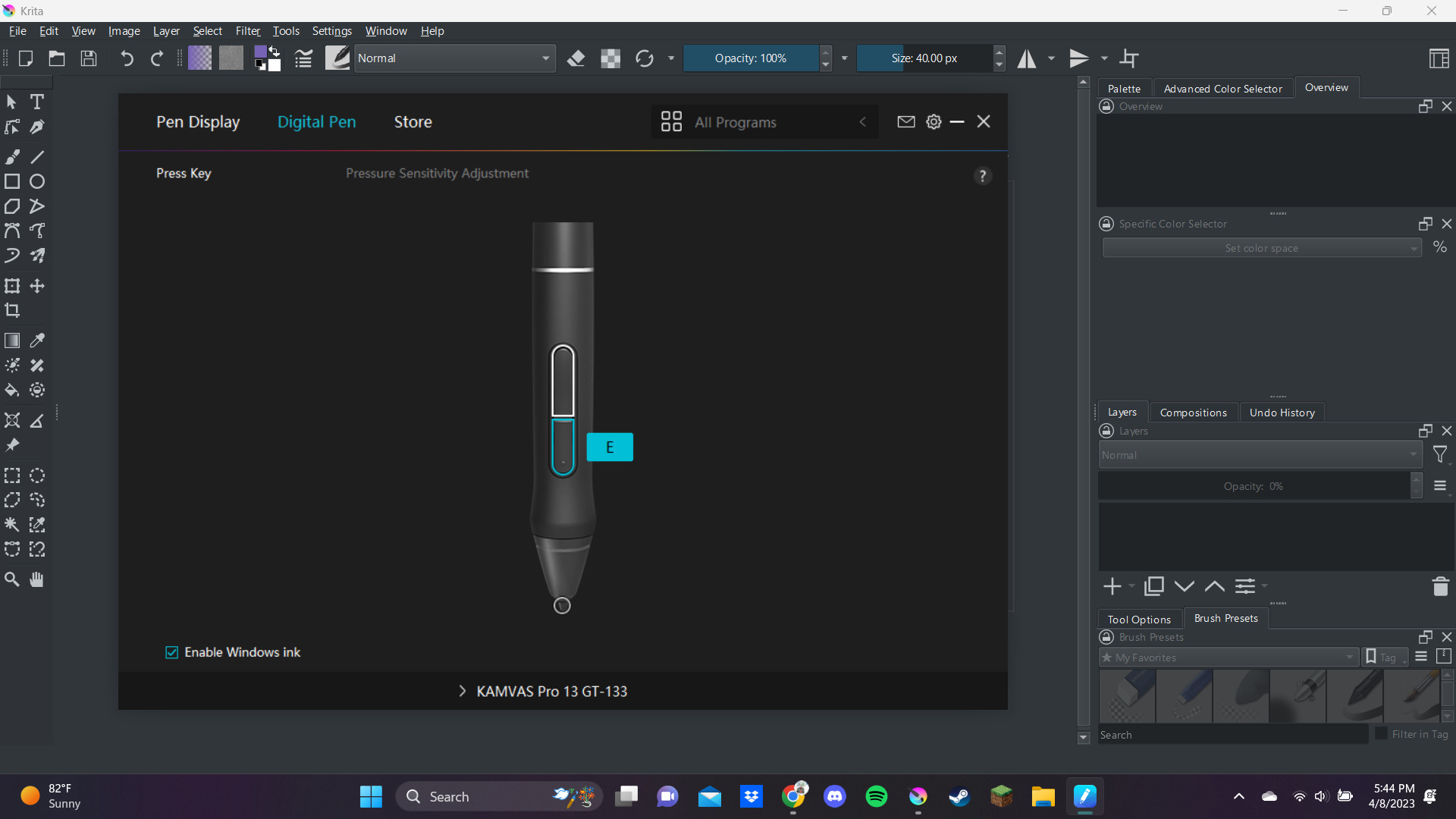Select the Move tool

pos(36,286)
